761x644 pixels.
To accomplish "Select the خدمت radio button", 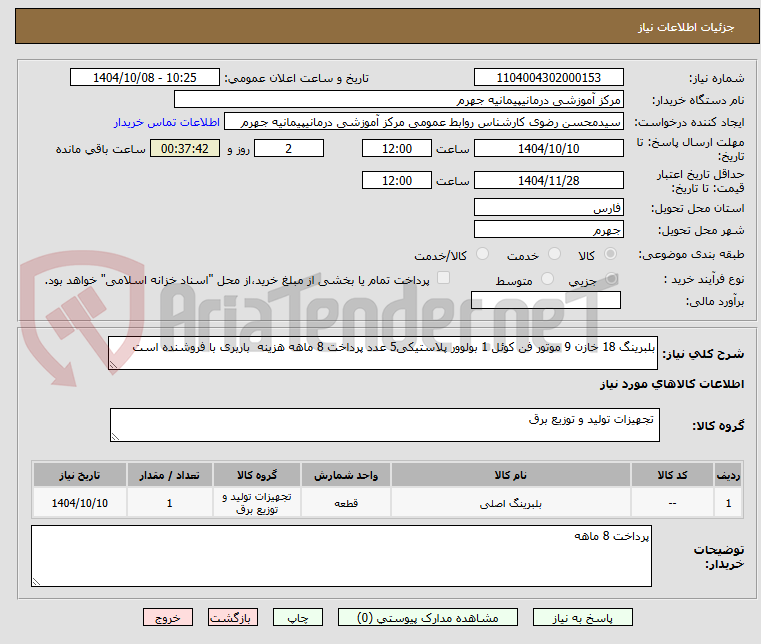I will (554, 254).
